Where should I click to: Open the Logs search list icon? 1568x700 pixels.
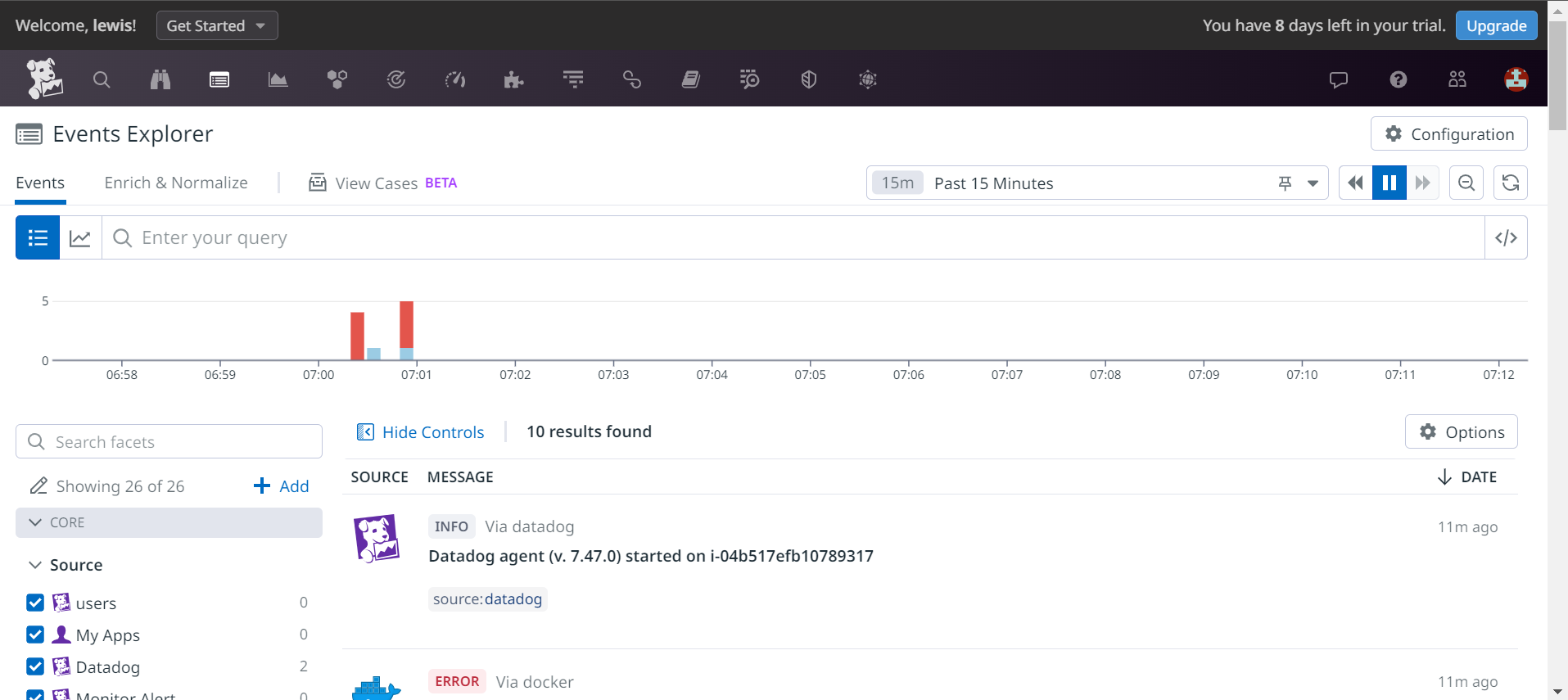[750, 79]
